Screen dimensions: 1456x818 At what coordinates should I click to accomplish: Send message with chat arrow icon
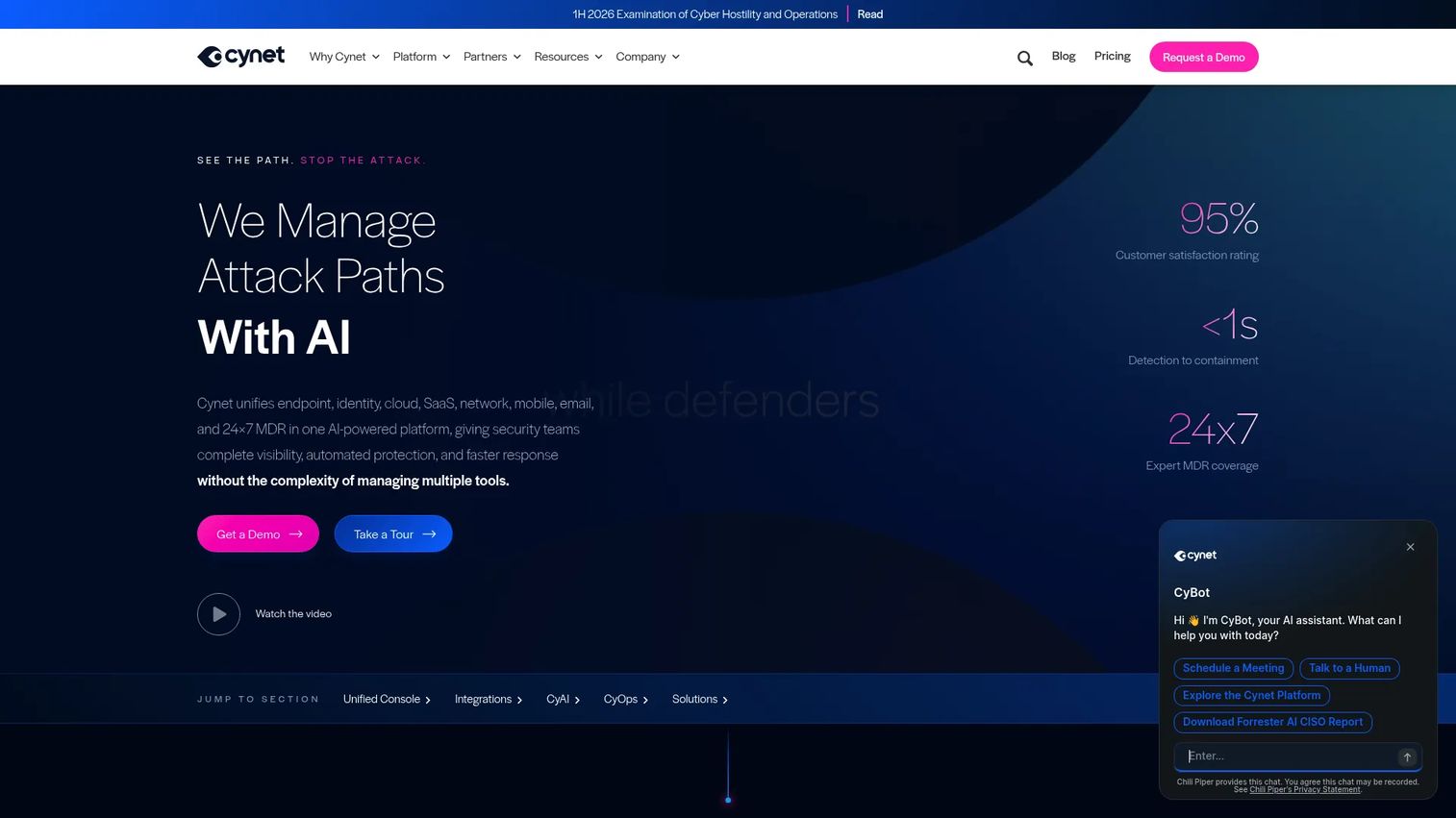tap(1407, 757)
